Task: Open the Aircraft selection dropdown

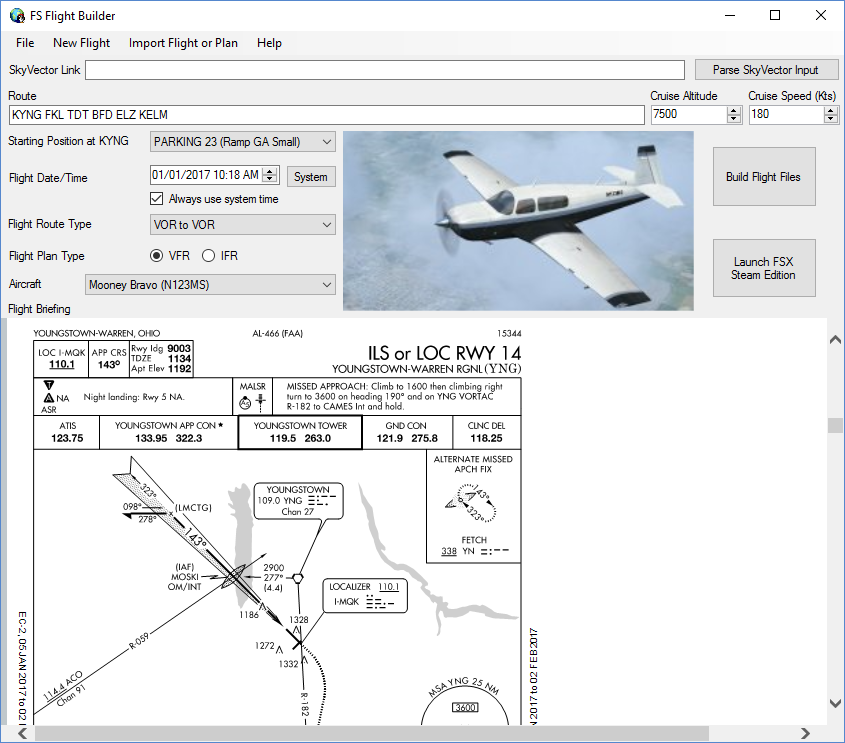Action: coord(210,285)
